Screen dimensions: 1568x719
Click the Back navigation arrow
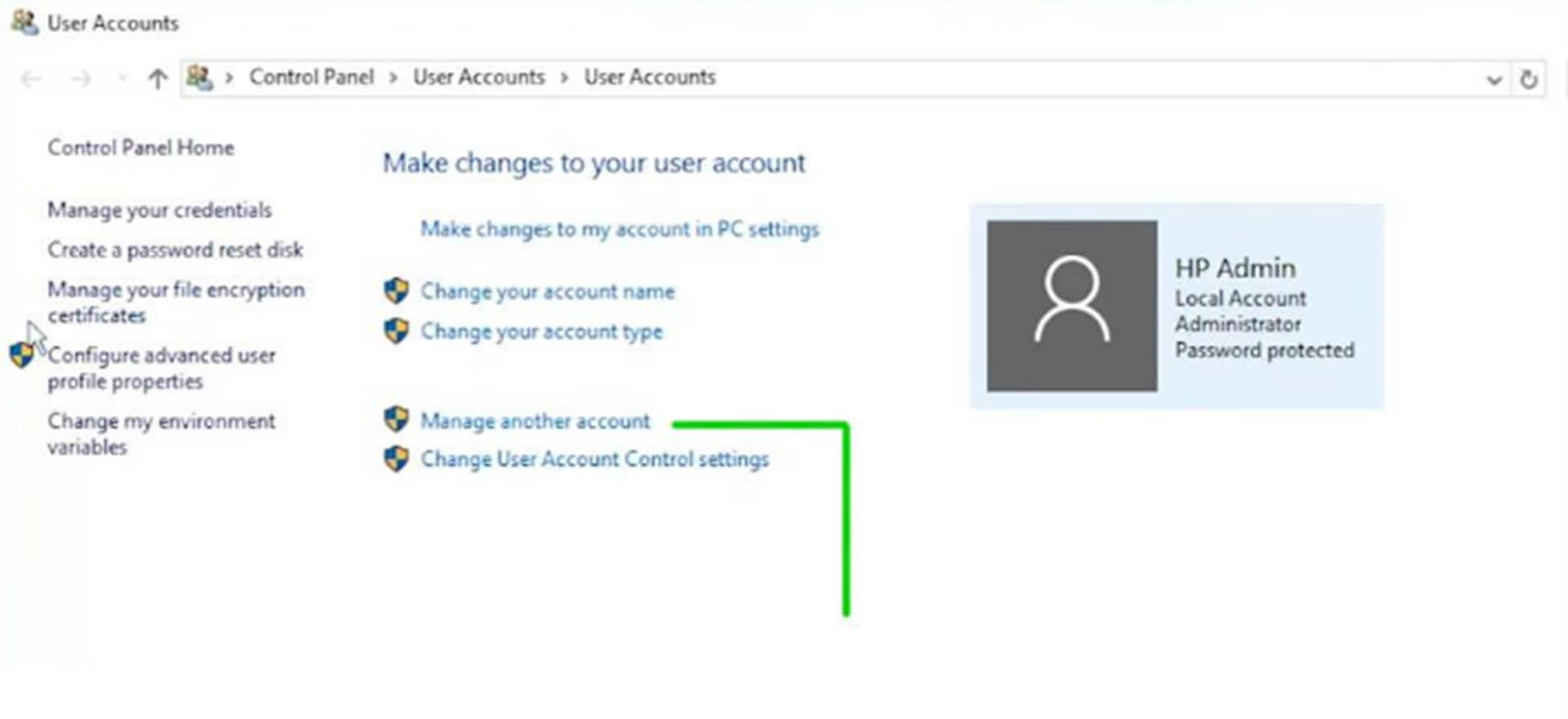tap(32, 79)
